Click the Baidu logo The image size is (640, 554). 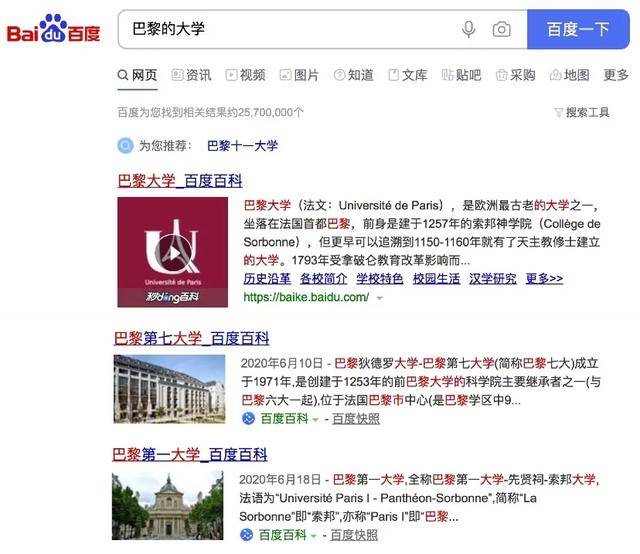pos(53,29)
